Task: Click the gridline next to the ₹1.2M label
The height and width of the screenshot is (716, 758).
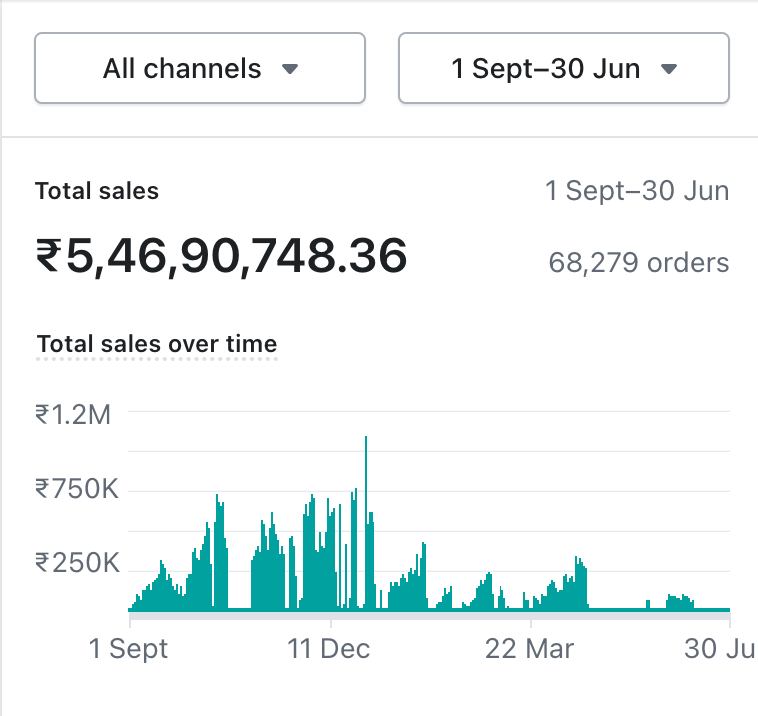Action: [430, 411]
